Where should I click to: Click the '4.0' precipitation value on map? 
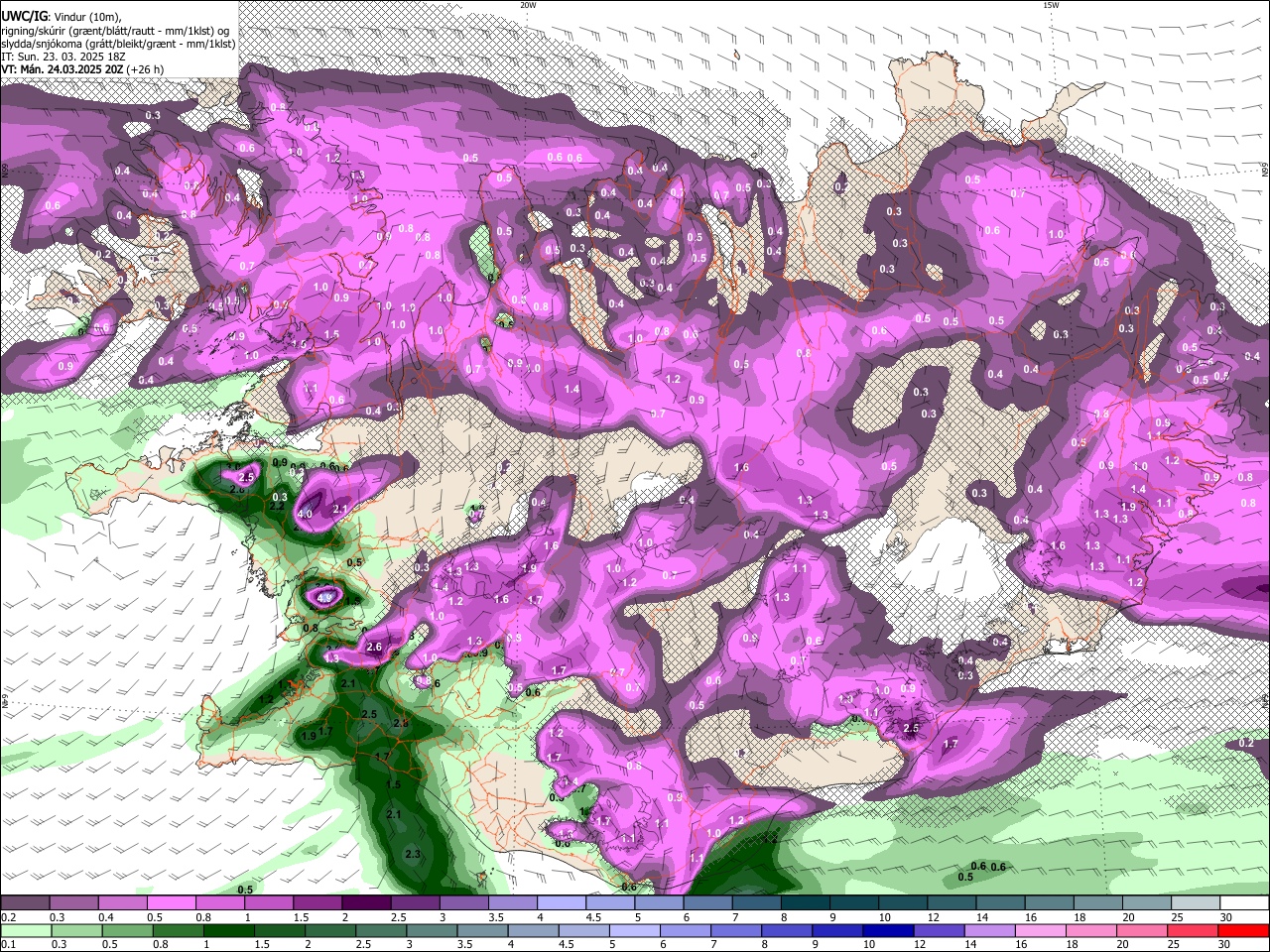[x=305, y=514]
